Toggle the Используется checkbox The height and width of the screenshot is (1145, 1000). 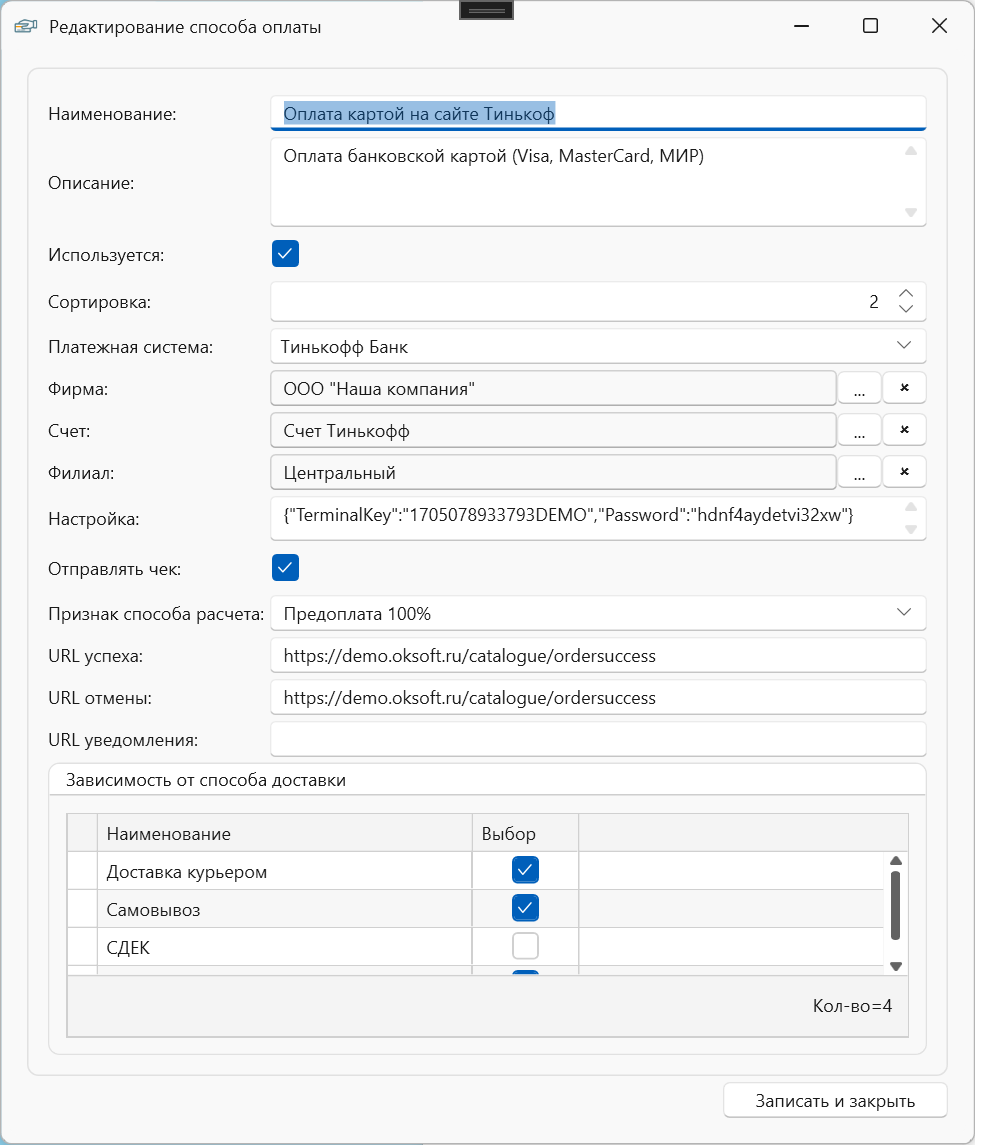285,253
